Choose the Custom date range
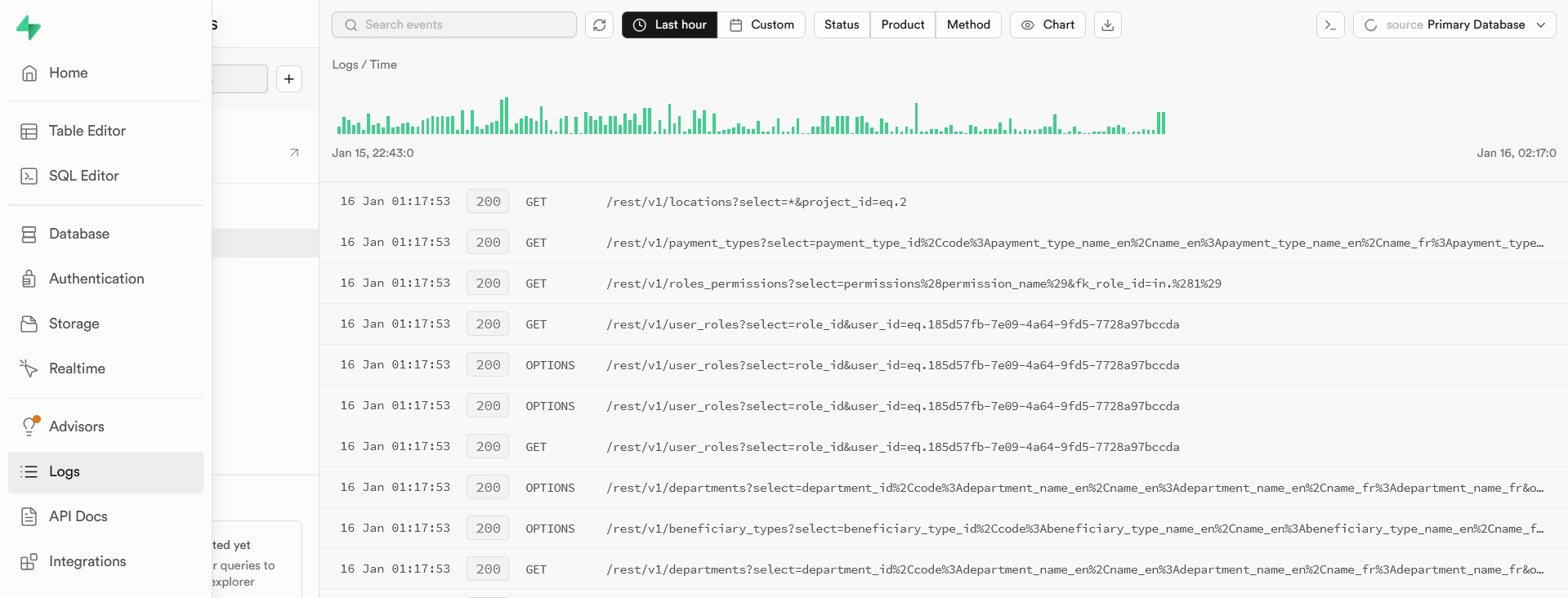The height and width of the screenshot is (598, 1568). tap(762, 25)
